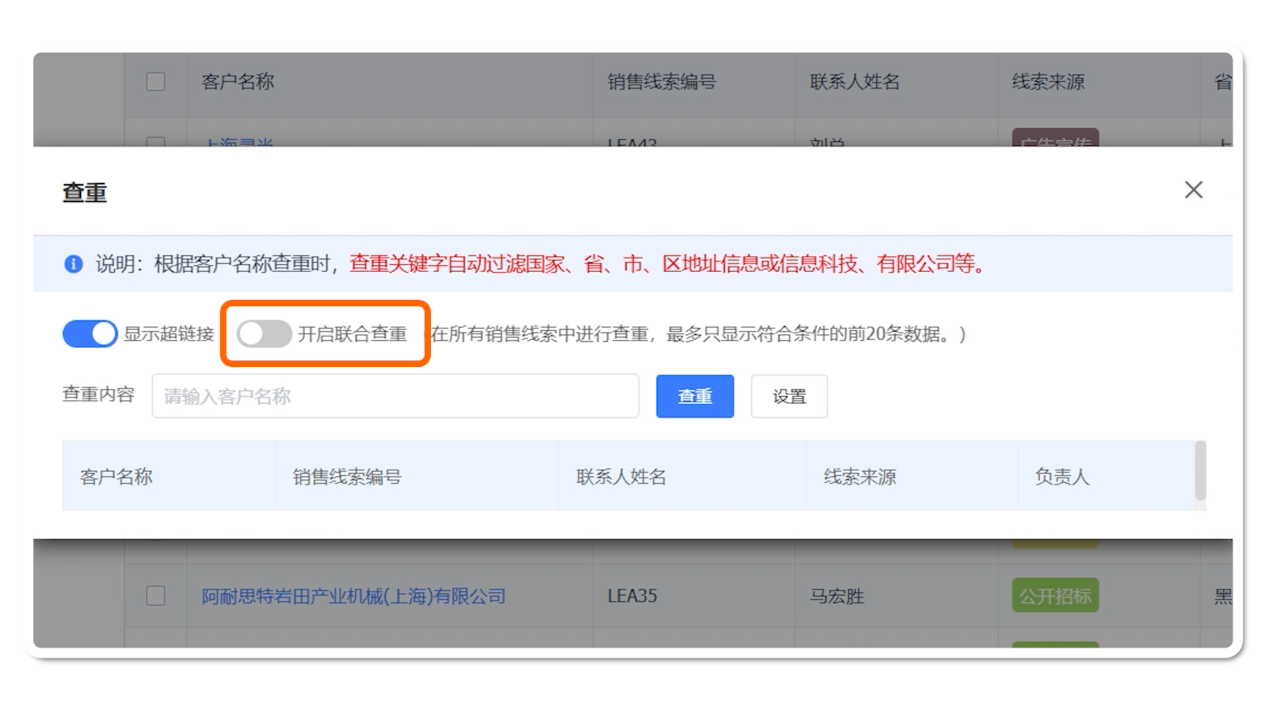Viewport: 1267px width, 713px height.
Task: Click 销售线索编号 header in dialog results table
Action: click(347, 477)
